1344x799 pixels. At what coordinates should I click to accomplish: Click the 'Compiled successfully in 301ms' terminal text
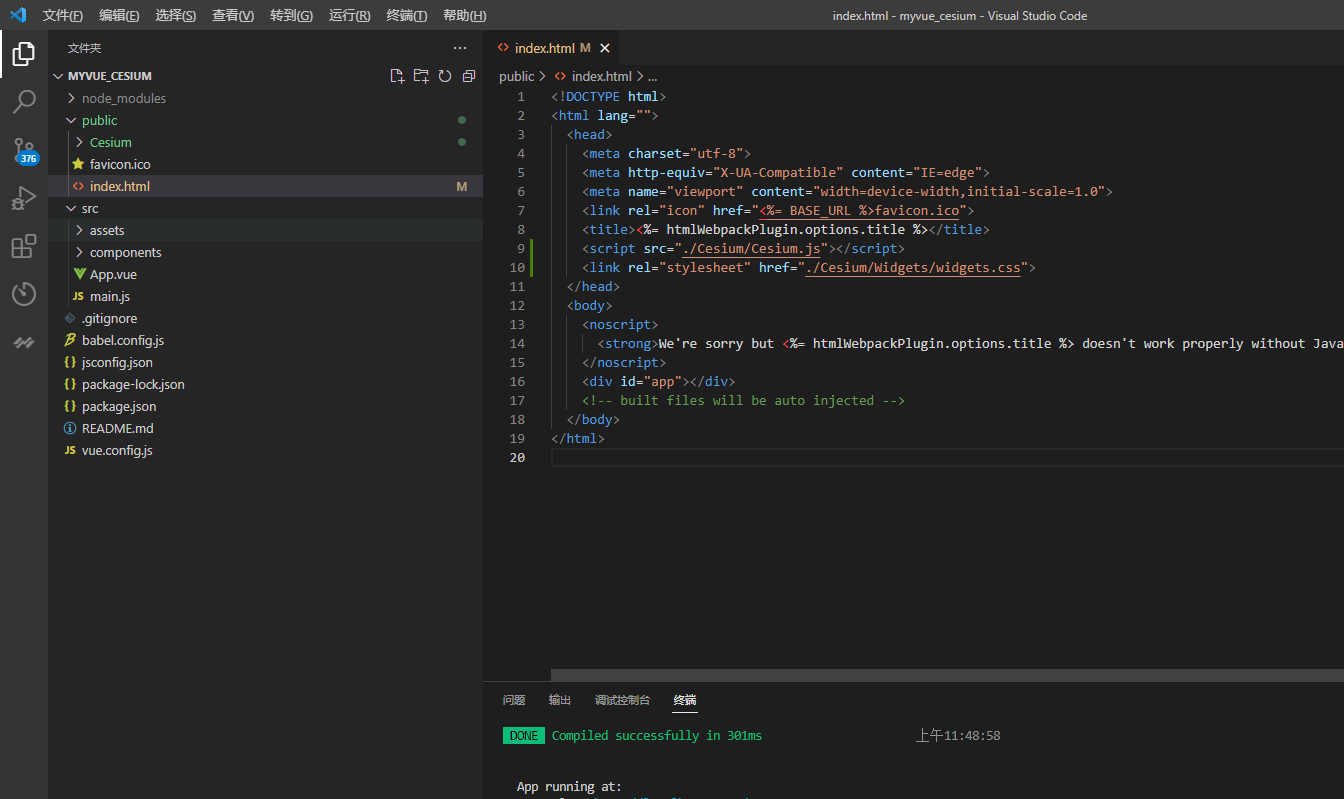pyautogui.click(x=656, y=735)
